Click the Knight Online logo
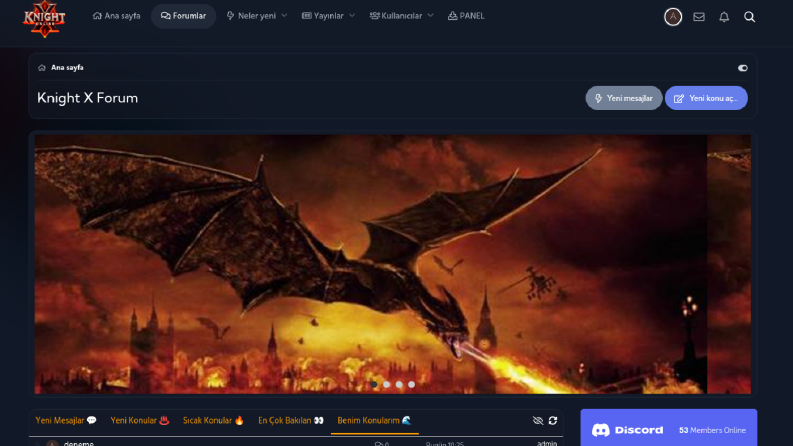 coord(44,19)
